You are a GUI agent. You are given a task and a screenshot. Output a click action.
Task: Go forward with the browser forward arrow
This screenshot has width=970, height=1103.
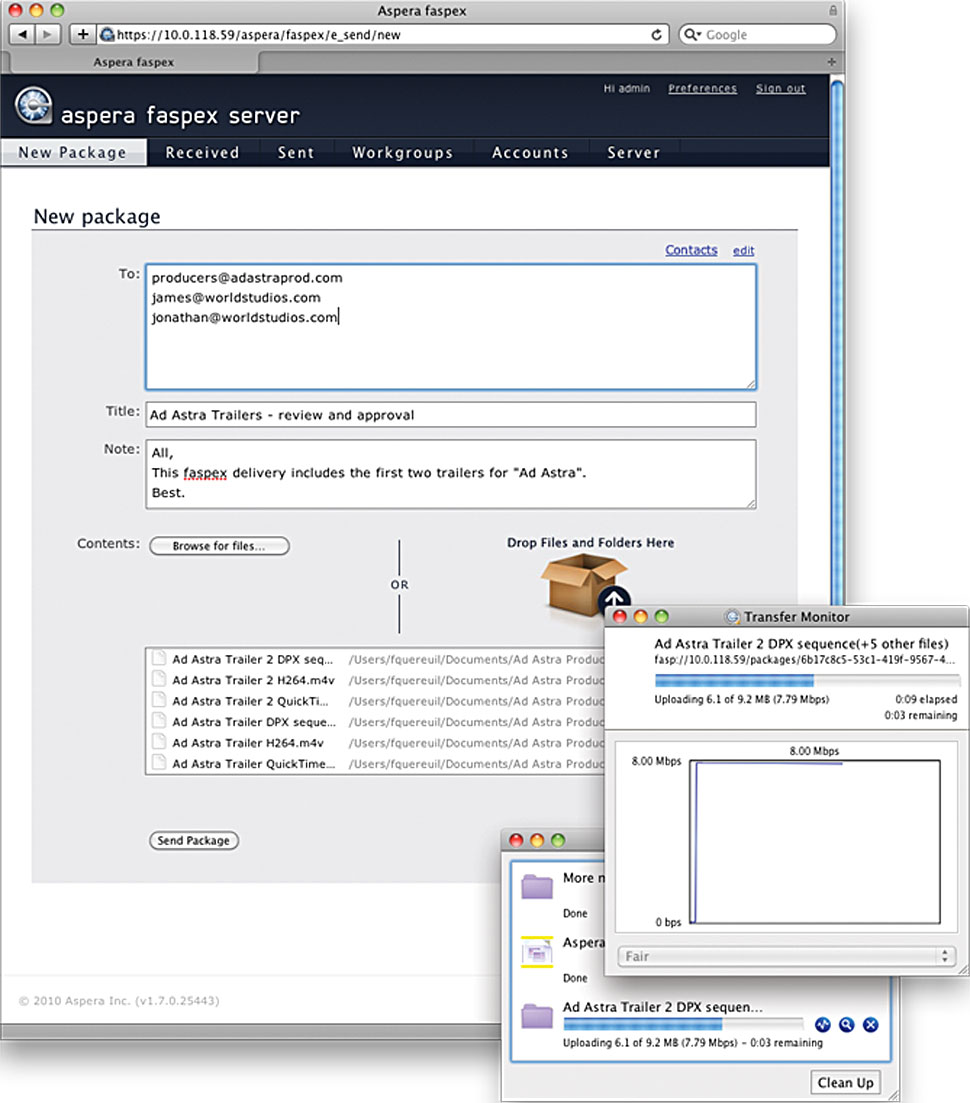pyautogui.click(x=47, y=34)
